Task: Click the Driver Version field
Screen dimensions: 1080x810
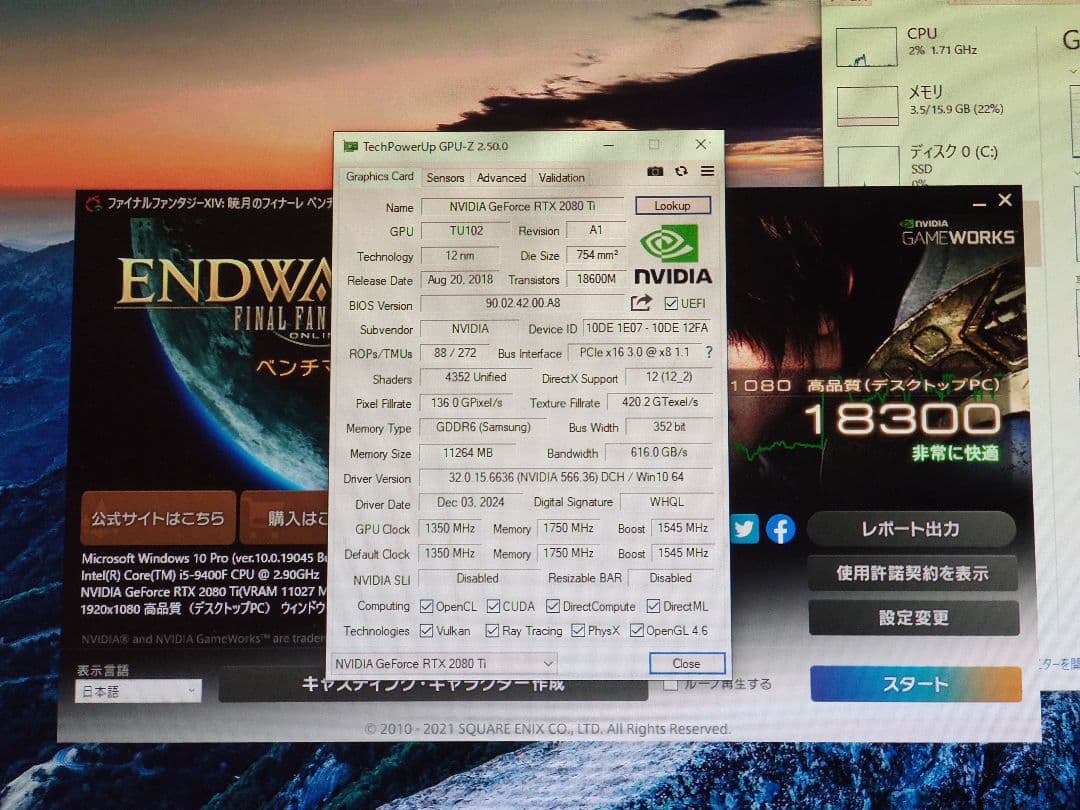Action: 566,477
